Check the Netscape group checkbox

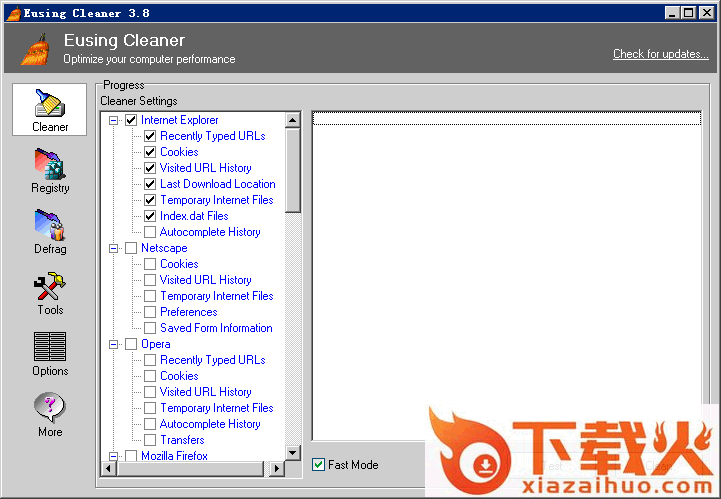click(x=131, y=248)
